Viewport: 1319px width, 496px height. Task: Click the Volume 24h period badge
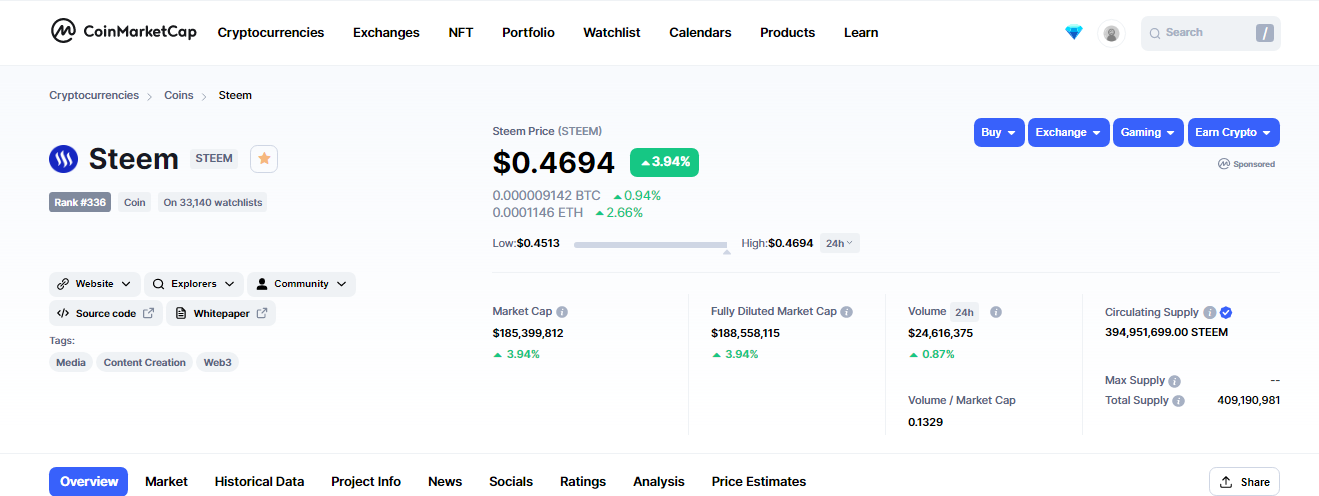pos(965,312)
